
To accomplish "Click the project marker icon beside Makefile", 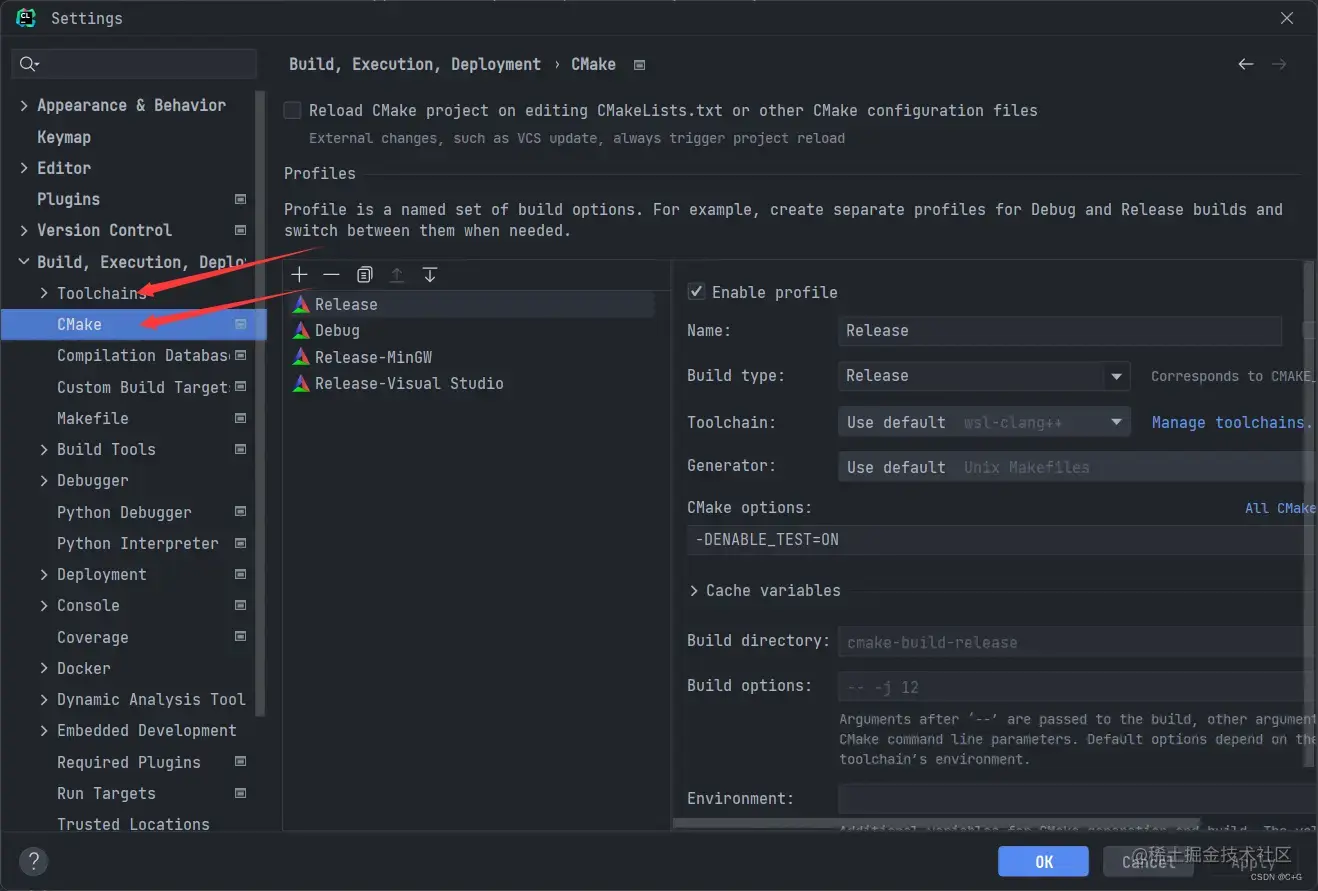I will [240, 418].
